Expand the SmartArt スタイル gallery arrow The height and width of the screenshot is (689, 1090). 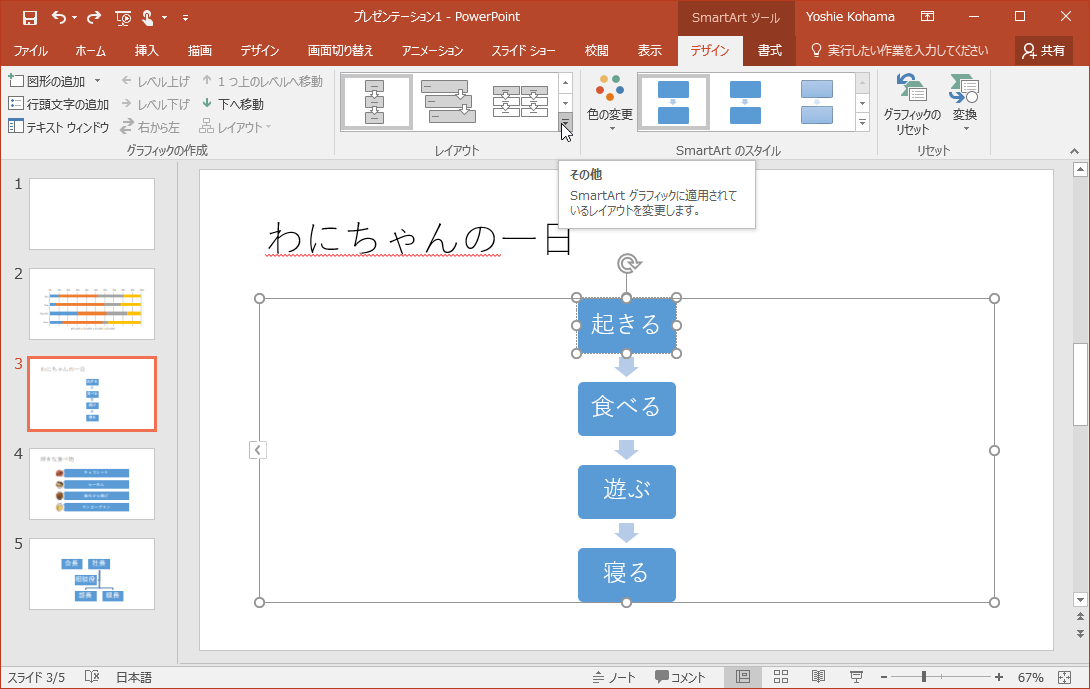(862, 124)
